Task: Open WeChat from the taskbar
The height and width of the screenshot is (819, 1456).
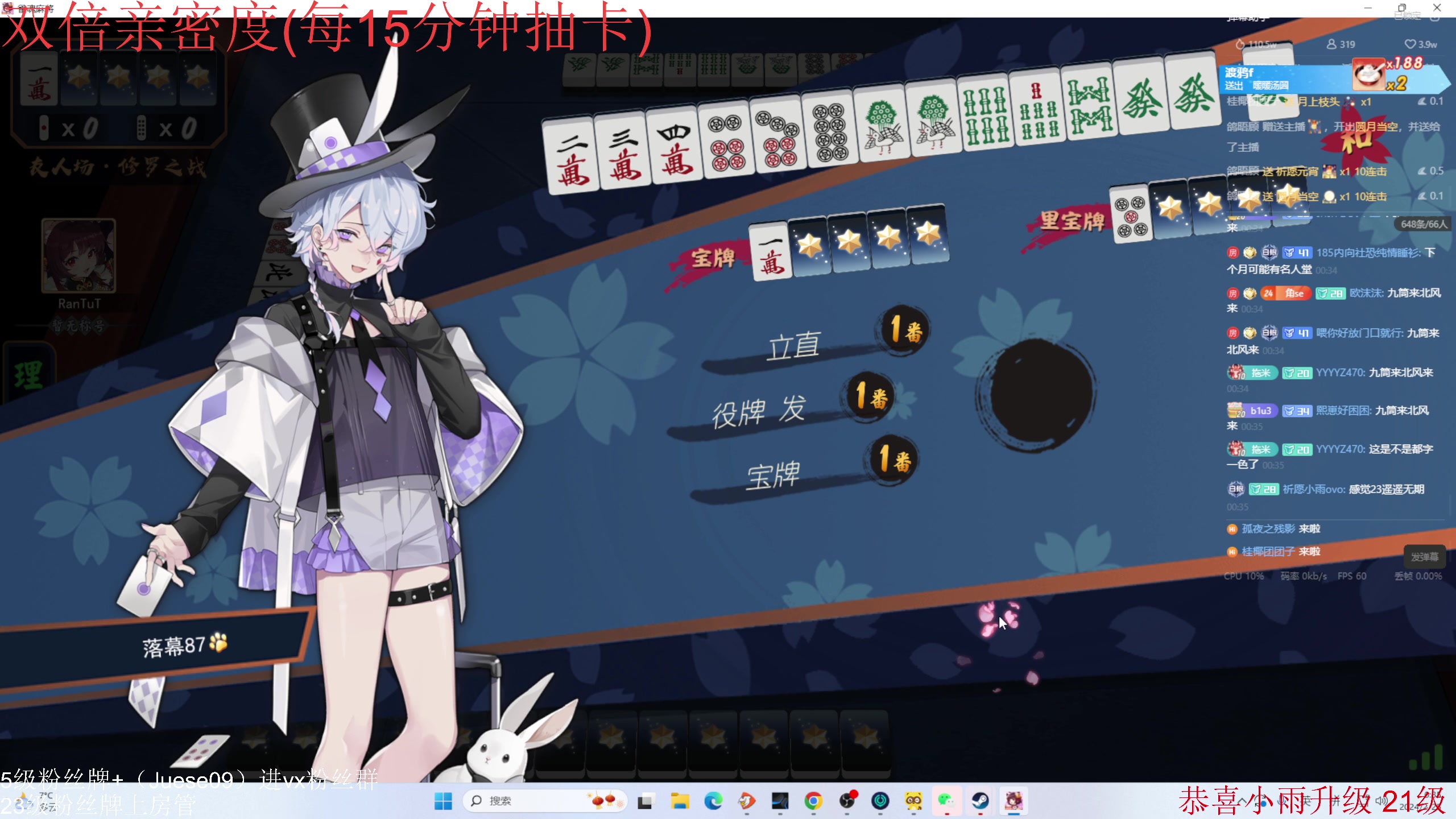Action: coord(946,801)
